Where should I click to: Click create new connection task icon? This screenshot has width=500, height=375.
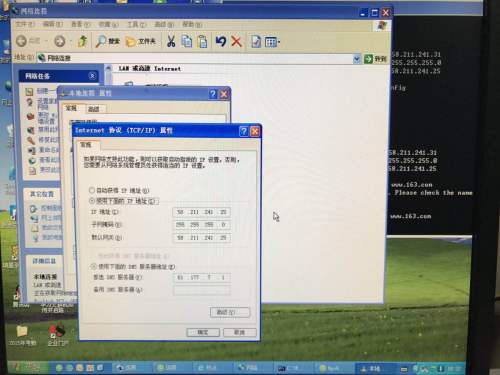pos(29,92)
